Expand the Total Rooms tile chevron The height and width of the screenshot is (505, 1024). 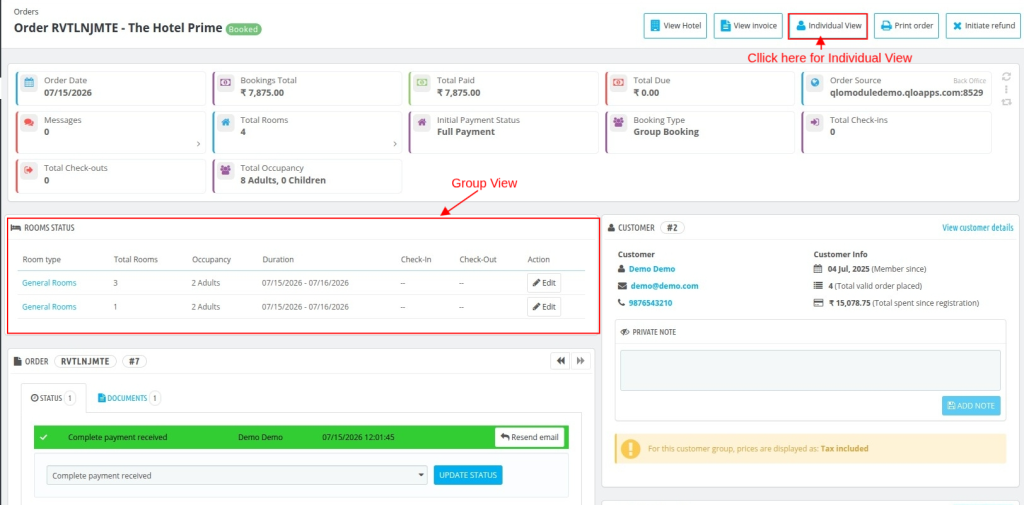tap(395, 144)
